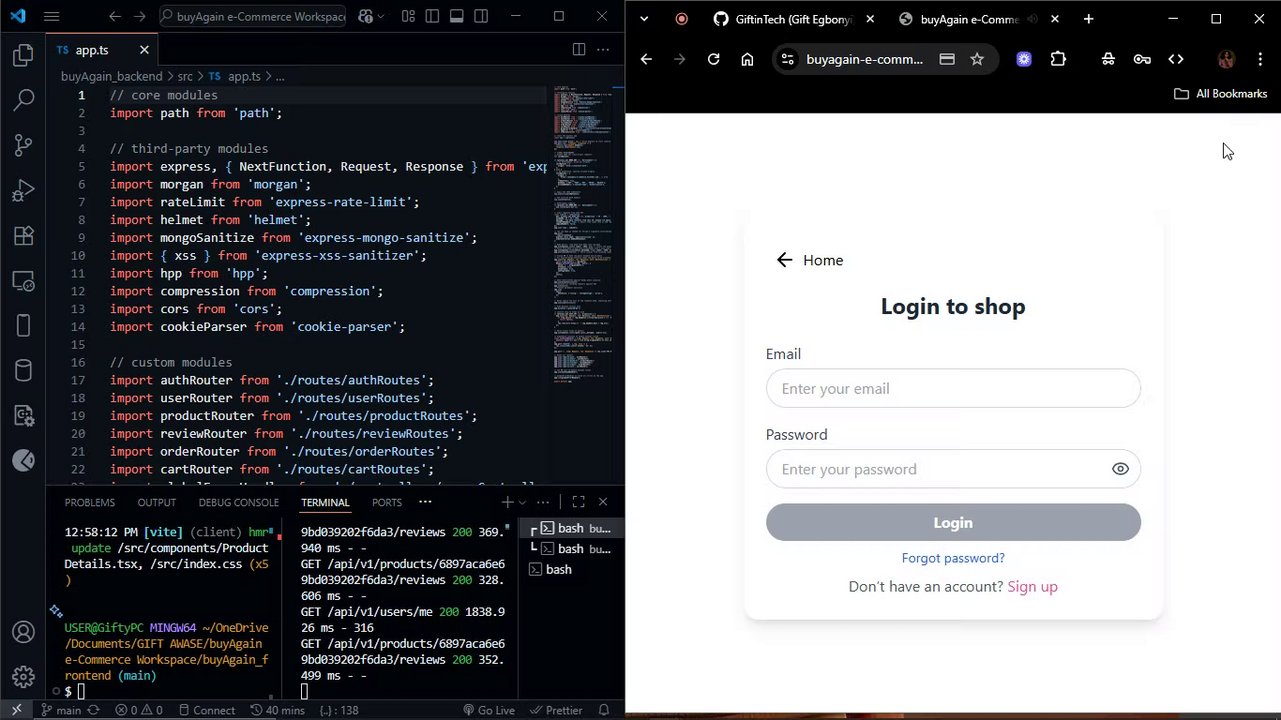Synchronize changes icon in status bar
The height and width of the screenshot is (720, 1281).
click(95, 710)
